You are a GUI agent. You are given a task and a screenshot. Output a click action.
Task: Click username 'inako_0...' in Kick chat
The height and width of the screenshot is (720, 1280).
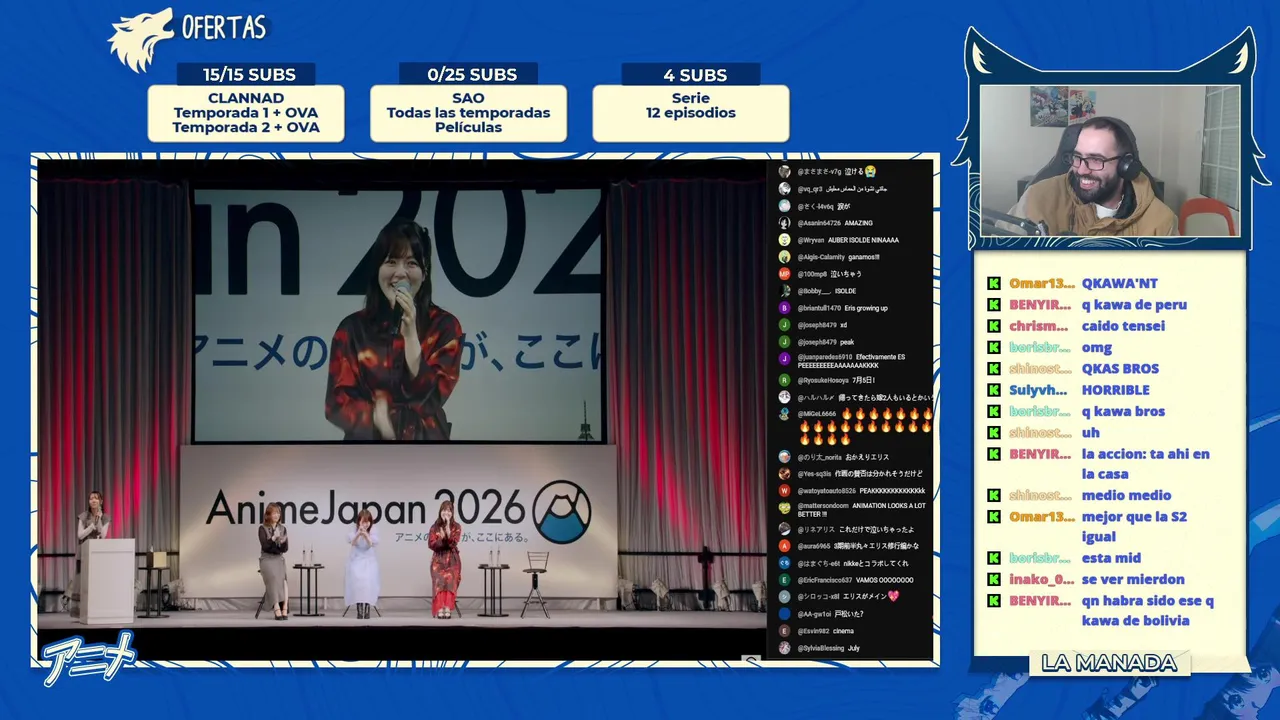[1041, 579]
